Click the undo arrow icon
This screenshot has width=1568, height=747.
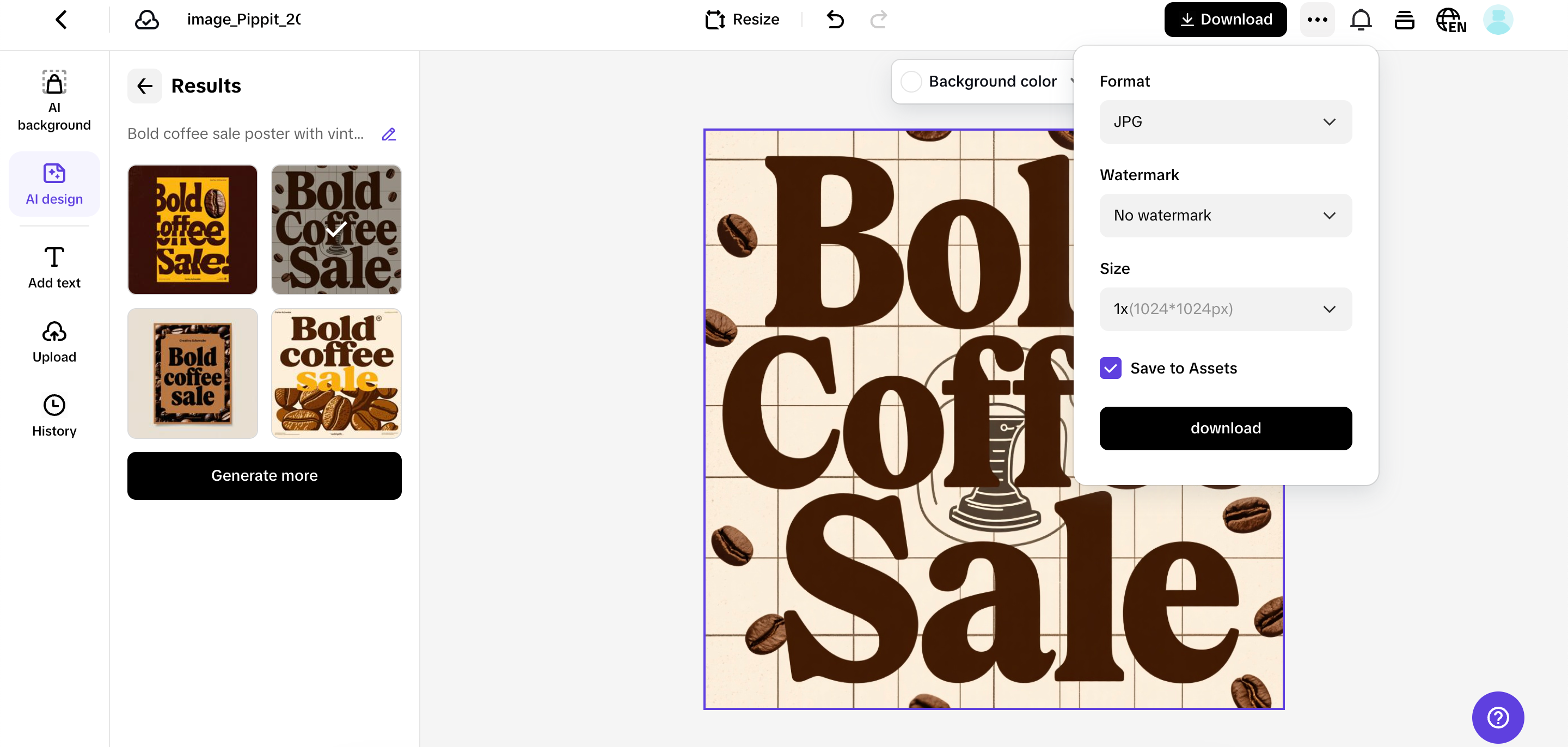point(835,20)
